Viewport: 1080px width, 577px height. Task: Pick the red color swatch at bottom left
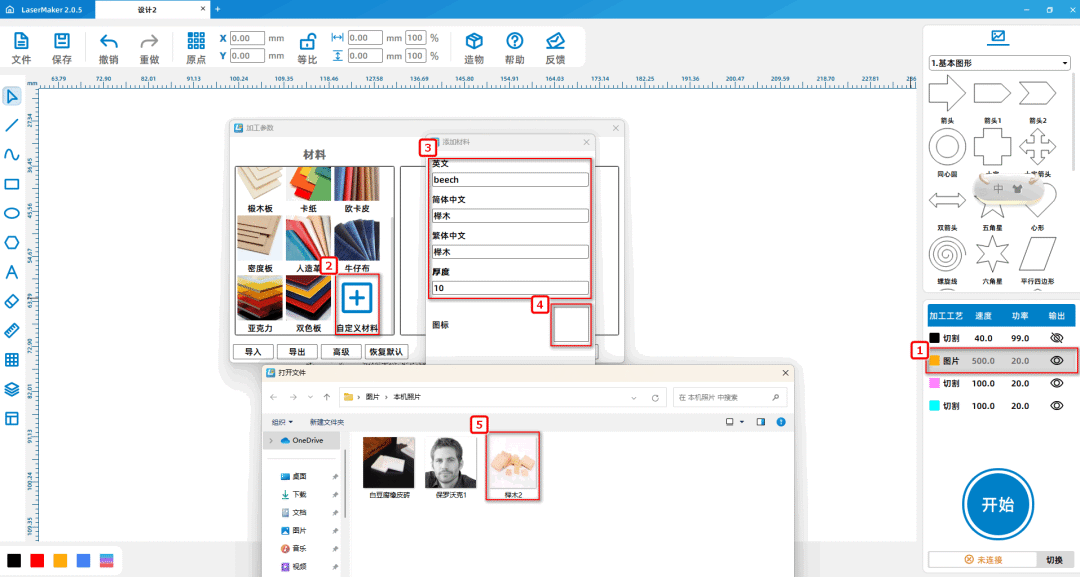point(37,560)
